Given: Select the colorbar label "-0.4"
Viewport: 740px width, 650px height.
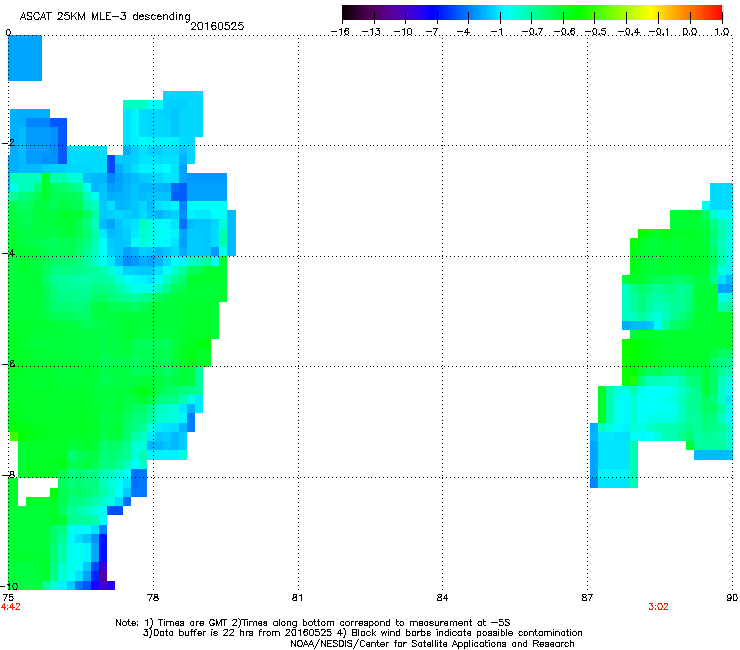Looking at the screenshot, I should (629, 32).
